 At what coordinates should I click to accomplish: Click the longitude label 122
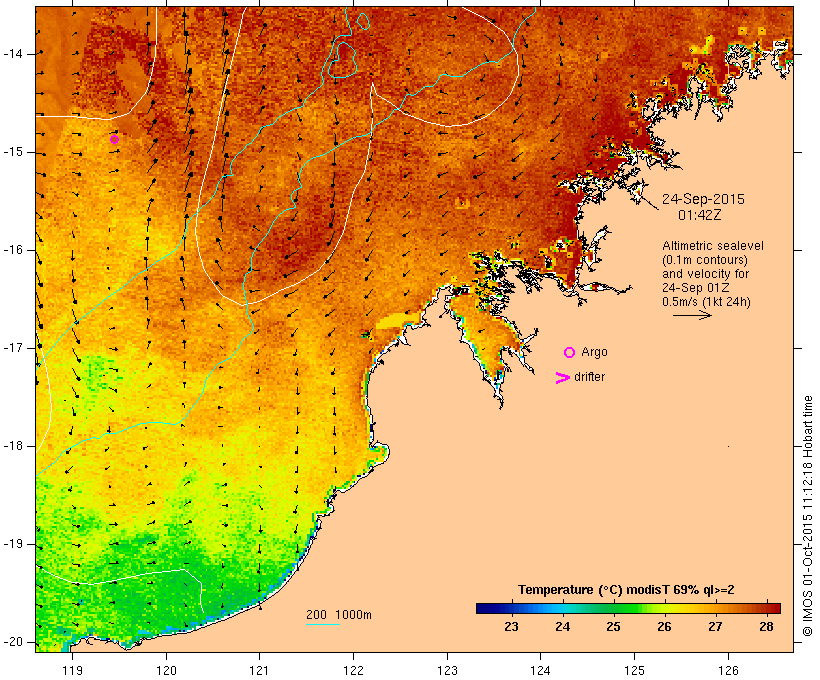tap(353, 670)
